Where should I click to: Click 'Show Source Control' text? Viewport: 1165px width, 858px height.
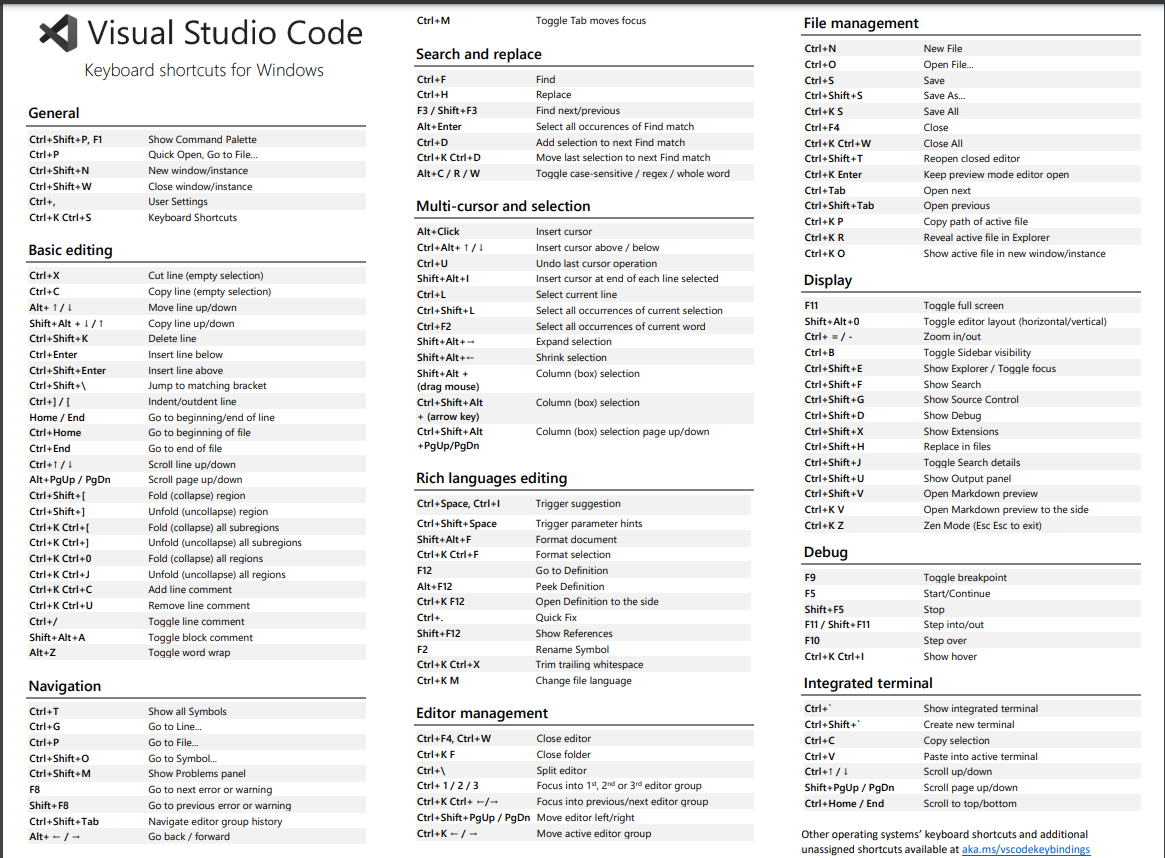pos(971,400)
